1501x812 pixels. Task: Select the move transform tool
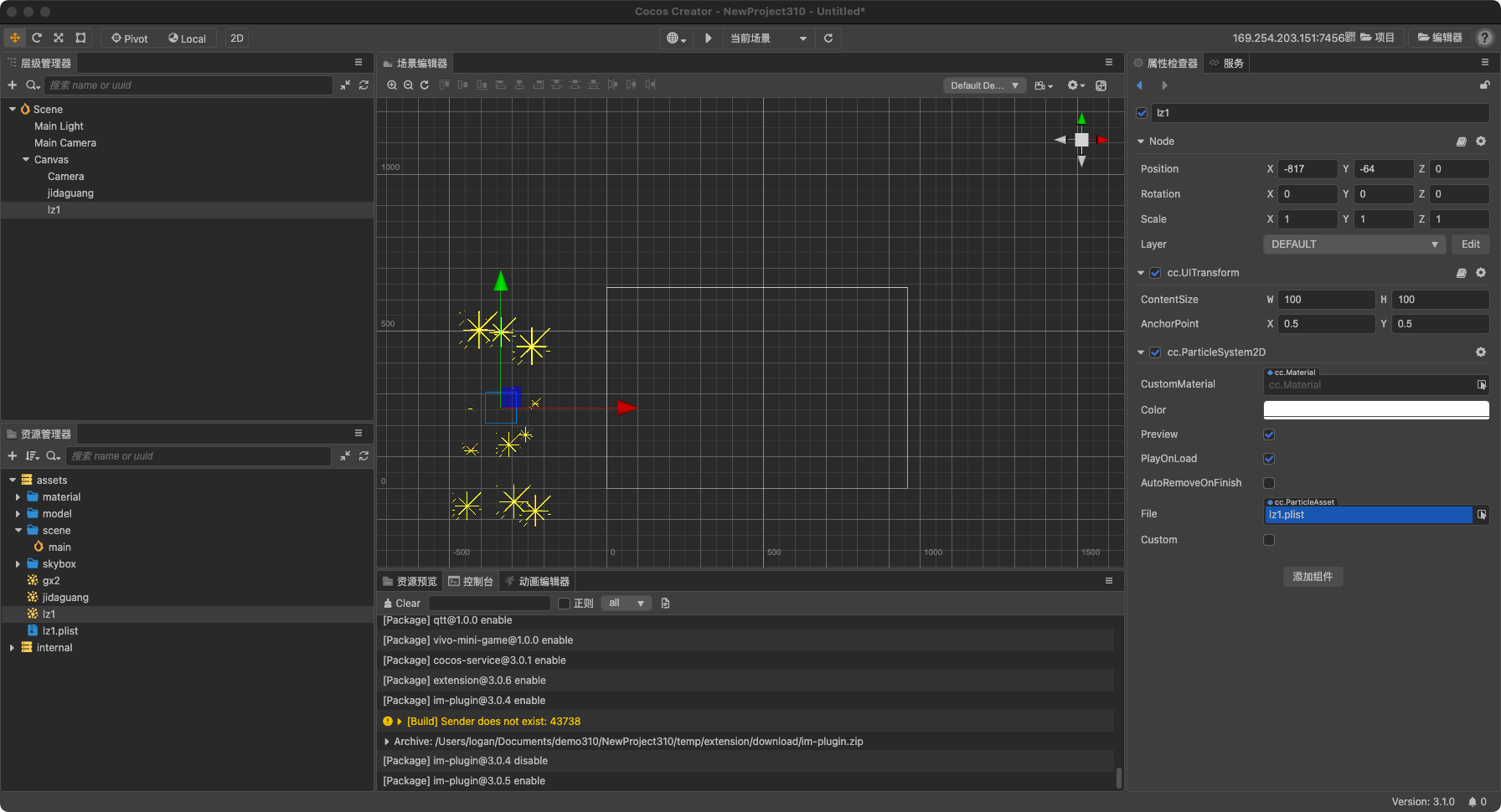(x=15, y=38)
